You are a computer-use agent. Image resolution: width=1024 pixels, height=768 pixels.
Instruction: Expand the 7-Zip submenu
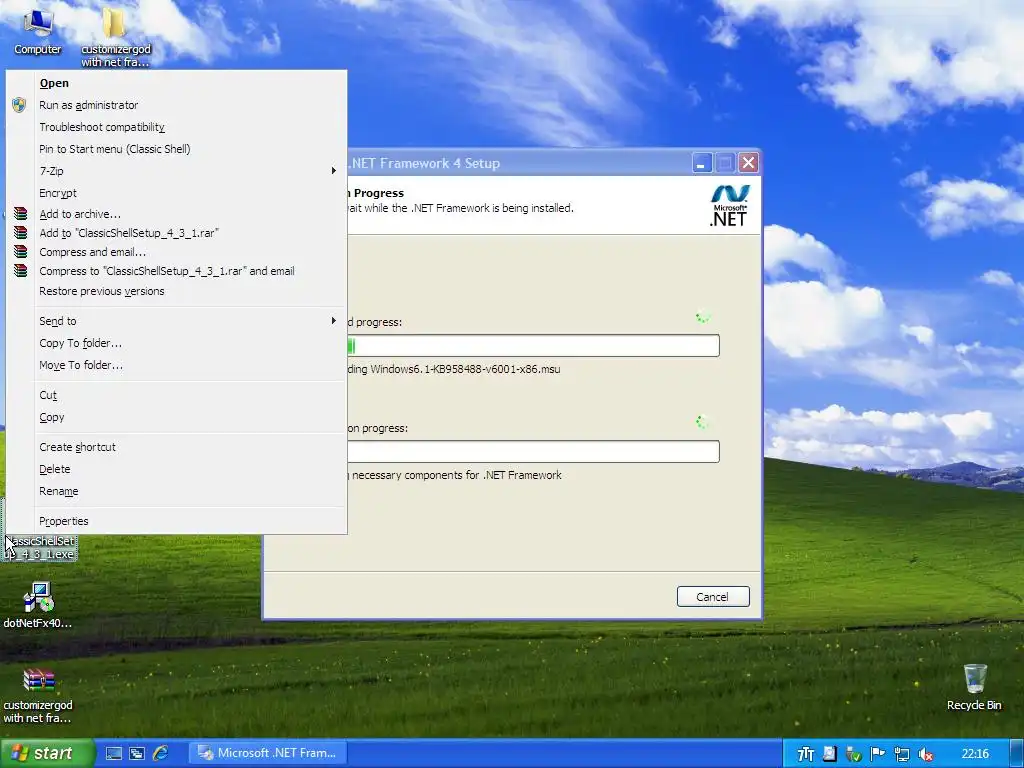pyautogui.click(x=176, y=171)
